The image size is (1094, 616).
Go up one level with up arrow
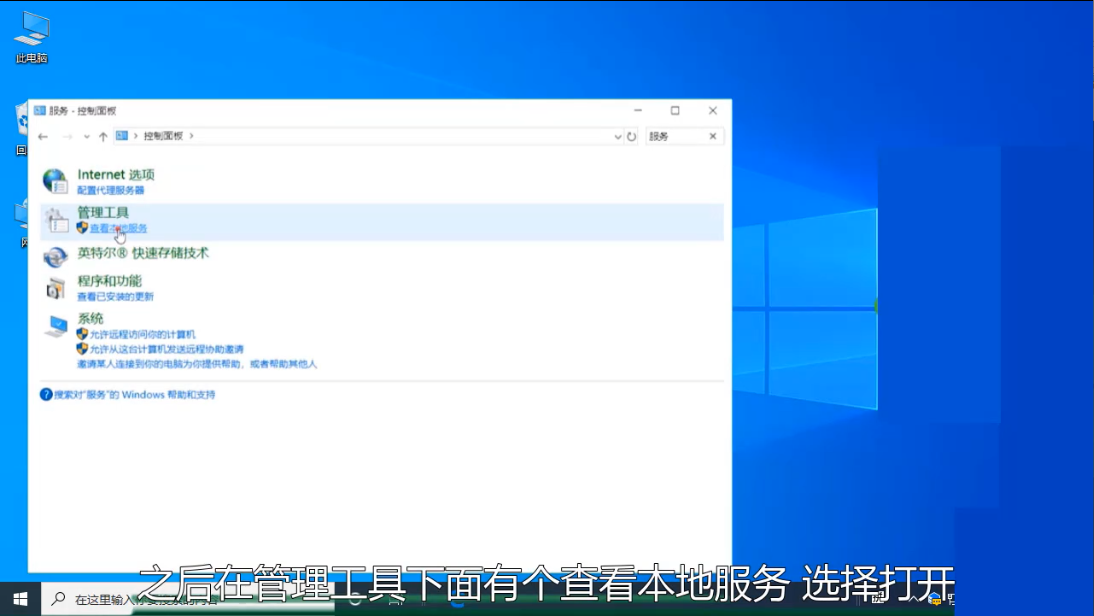pyautogui.click(x=103, y=136)
